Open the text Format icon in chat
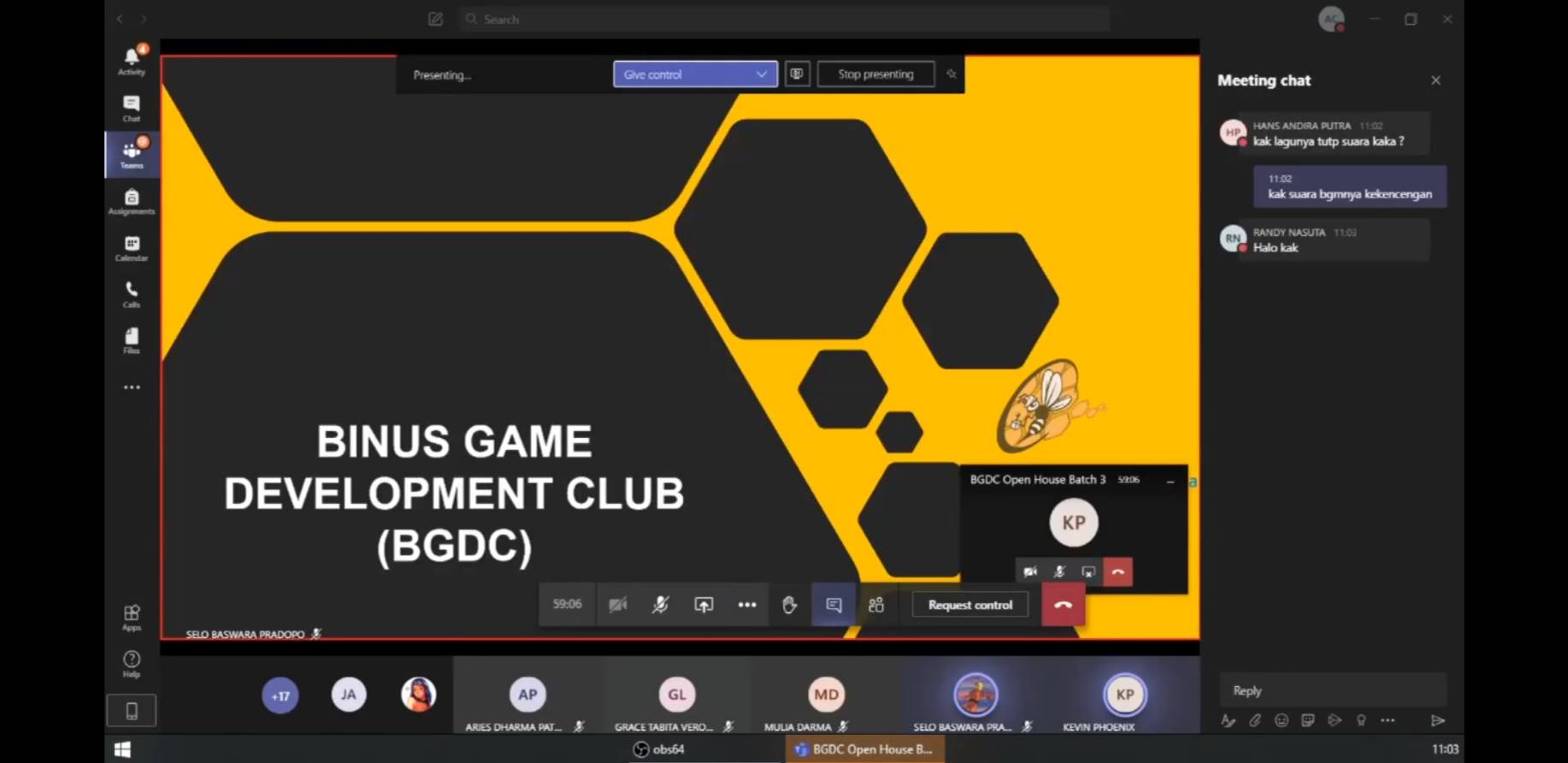1568x763 pixels. (x=1228, y=720)
